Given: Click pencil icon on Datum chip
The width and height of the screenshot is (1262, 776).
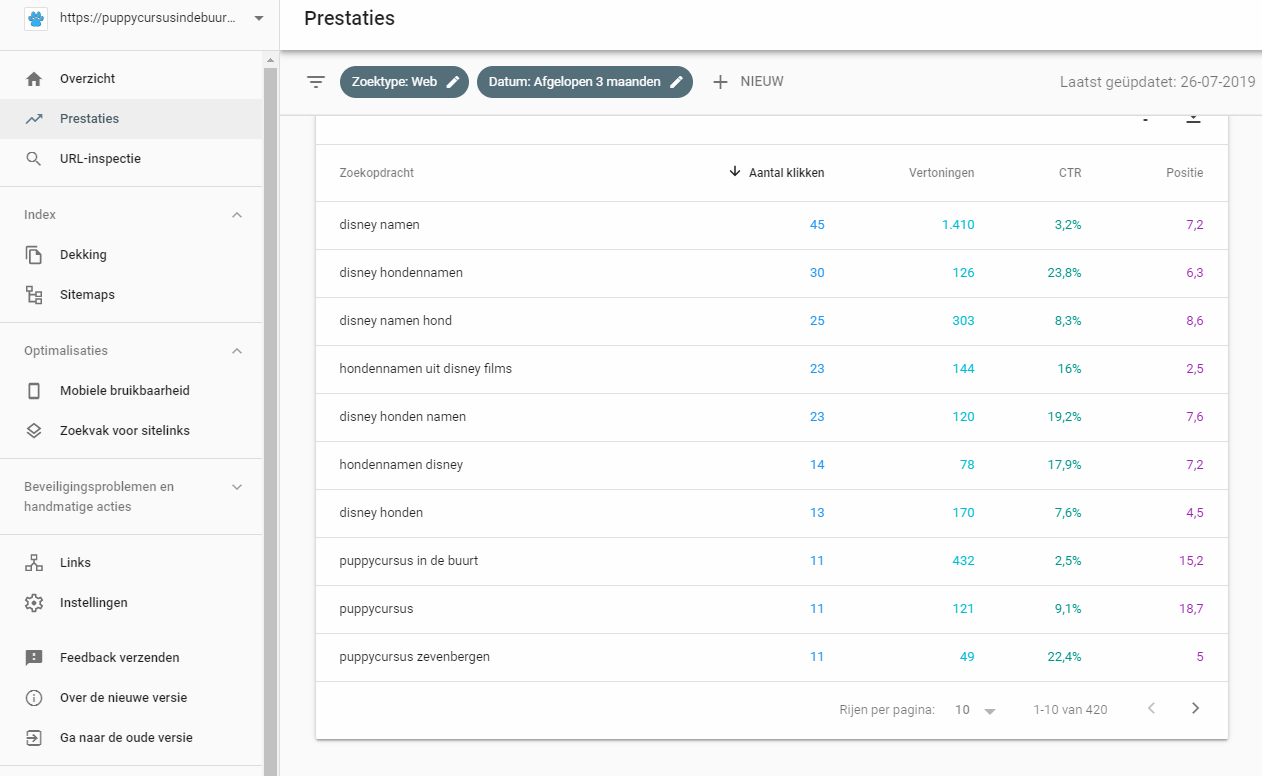Looking at the screenshot, I should [677, 82].
